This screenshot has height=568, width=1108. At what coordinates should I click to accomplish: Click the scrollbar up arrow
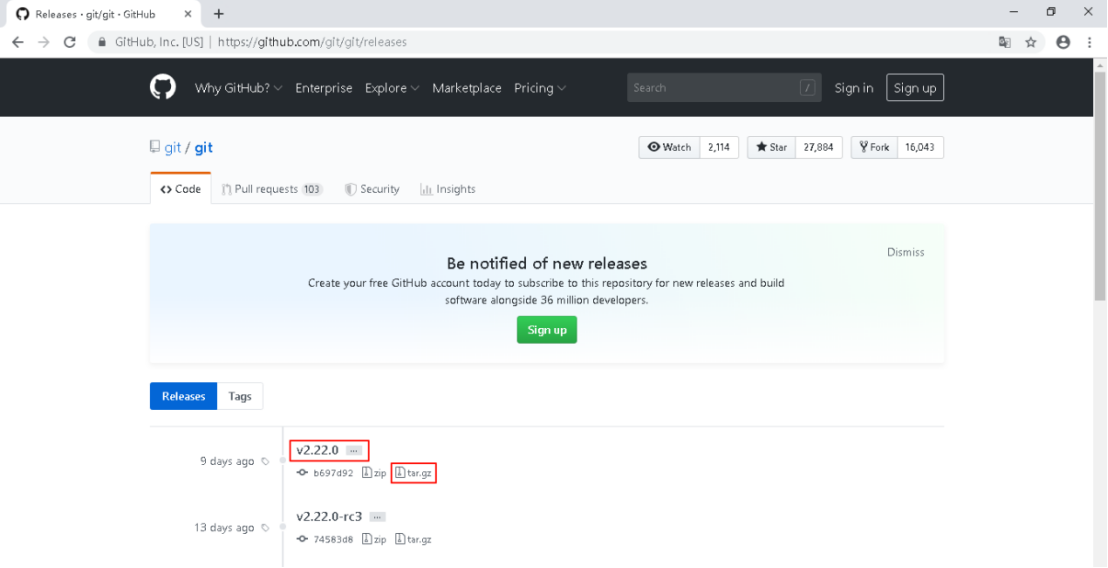pyautogui.click(x=1100, y=64)
